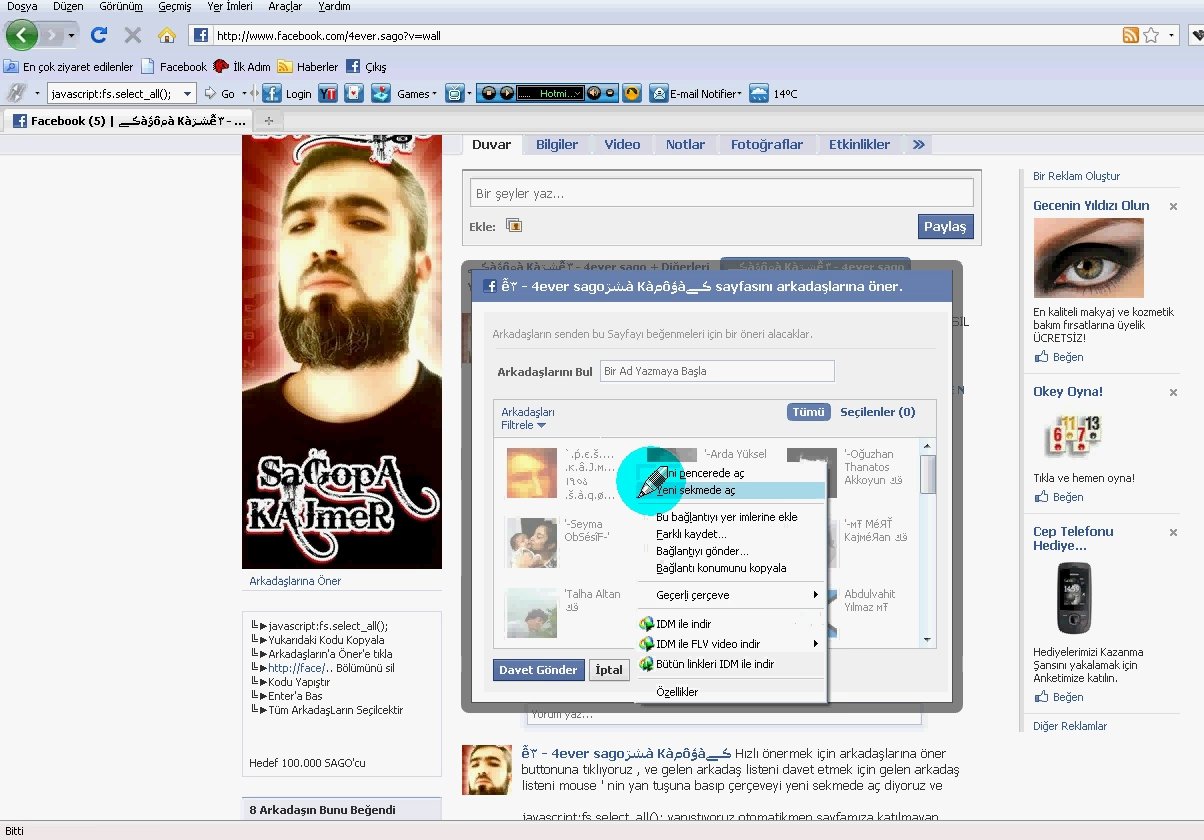Click the Bir şeyler yaz status box
The image size is (1204, 840).
click(x=721, y=193)
